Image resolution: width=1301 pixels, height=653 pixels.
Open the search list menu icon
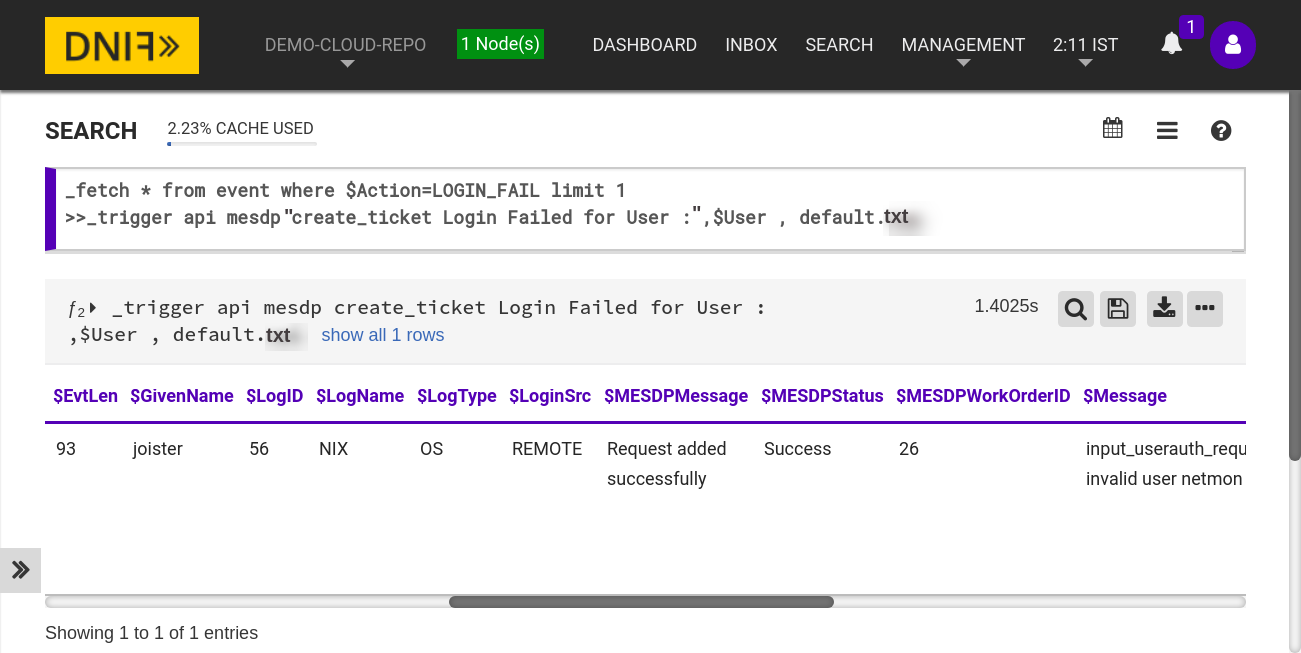[1167, 131]
